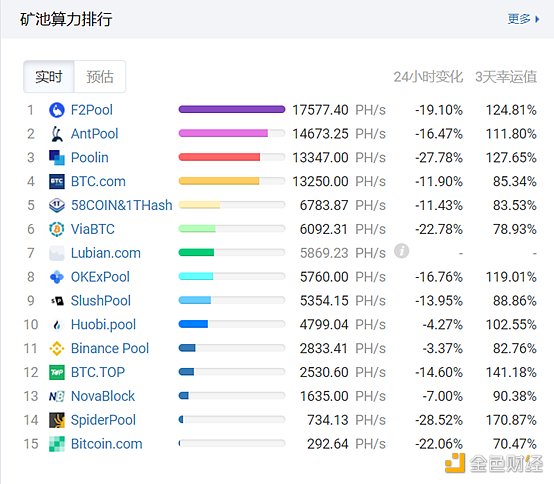Click the Poolin logo icon
Viewport: 554px width, 484px height.
pos(57,158)
